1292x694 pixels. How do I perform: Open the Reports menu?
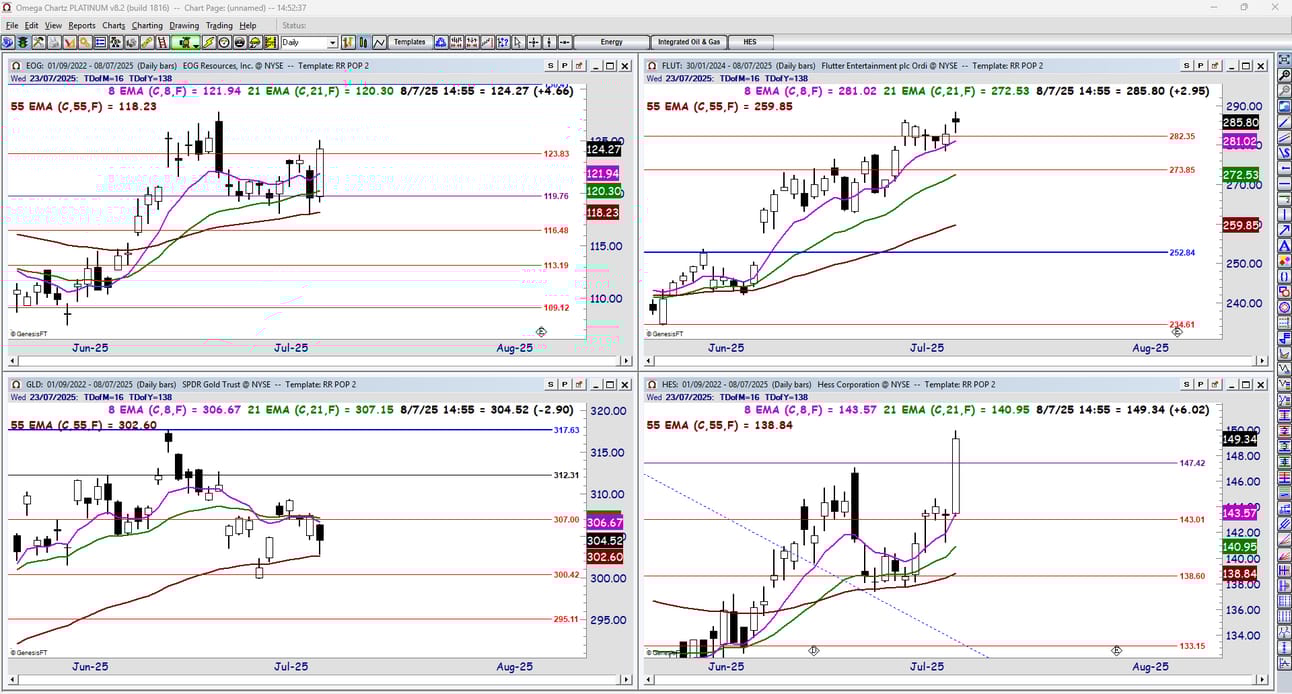point(82,25)
